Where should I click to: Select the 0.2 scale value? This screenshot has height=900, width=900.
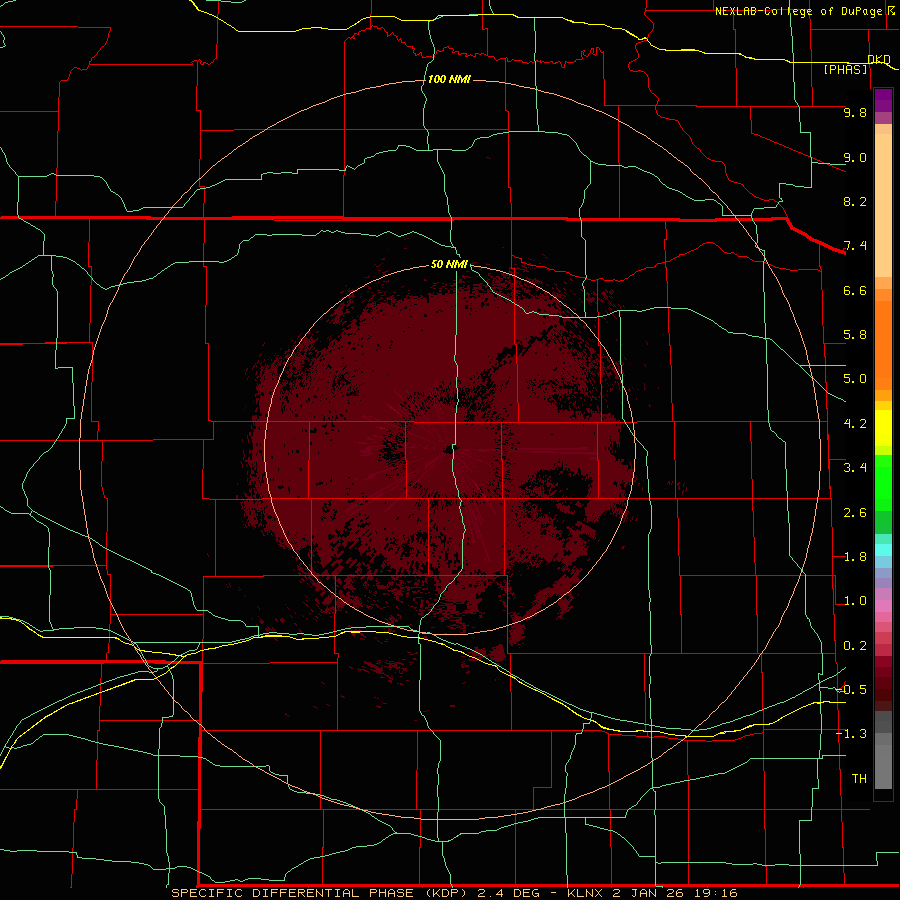point(855,646)
